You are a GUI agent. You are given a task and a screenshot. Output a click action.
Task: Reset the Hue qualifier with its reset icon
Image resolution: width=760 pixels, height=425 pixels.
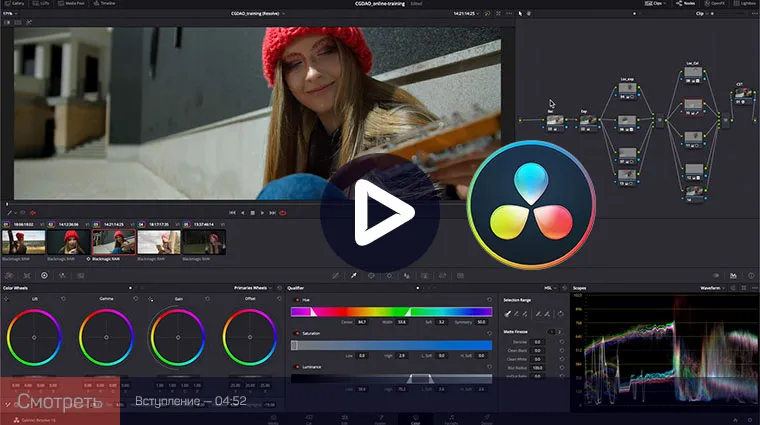489,298
